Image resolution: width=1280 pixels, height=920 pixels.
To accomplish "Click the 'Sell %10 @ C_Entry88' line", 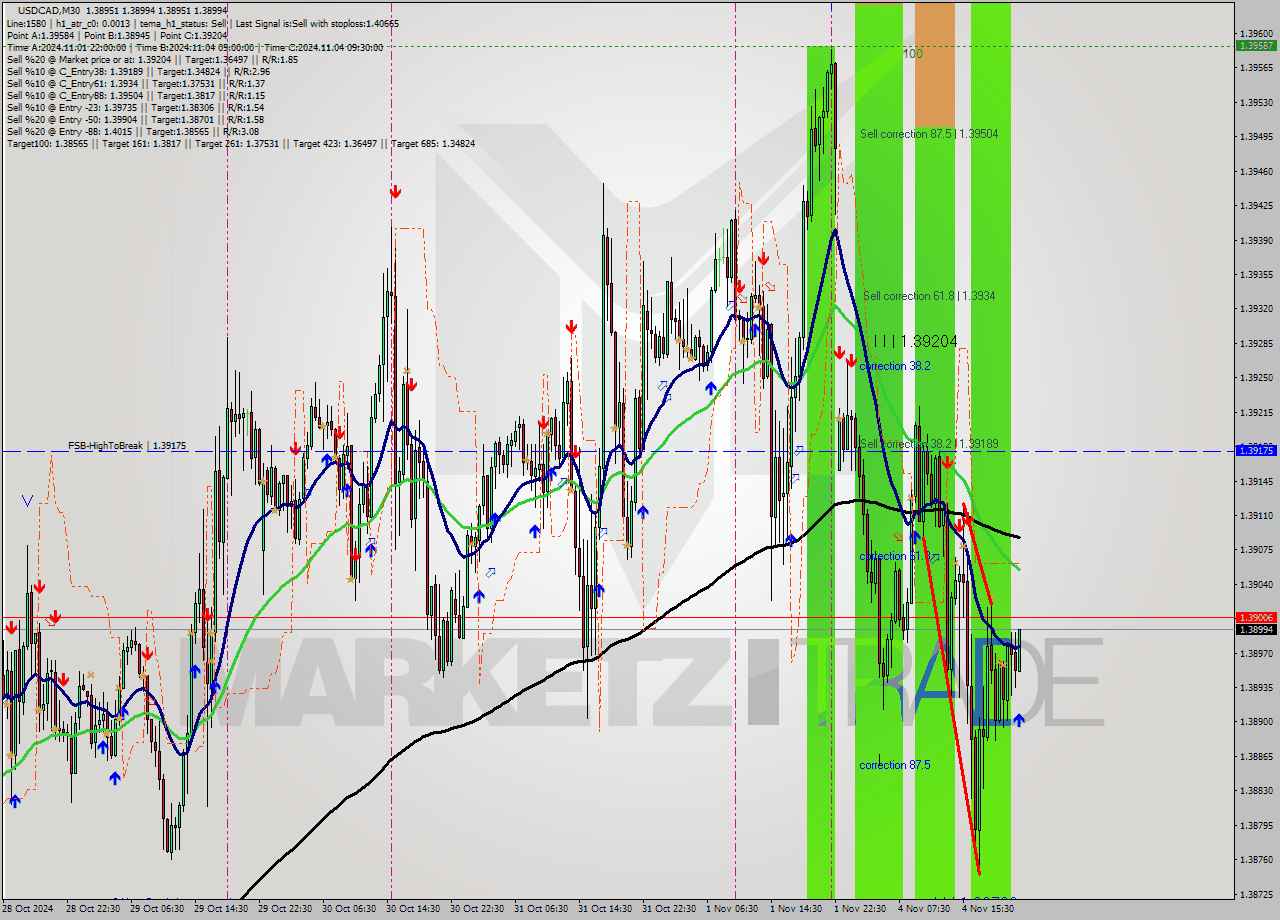I will (x=135, y=95).
